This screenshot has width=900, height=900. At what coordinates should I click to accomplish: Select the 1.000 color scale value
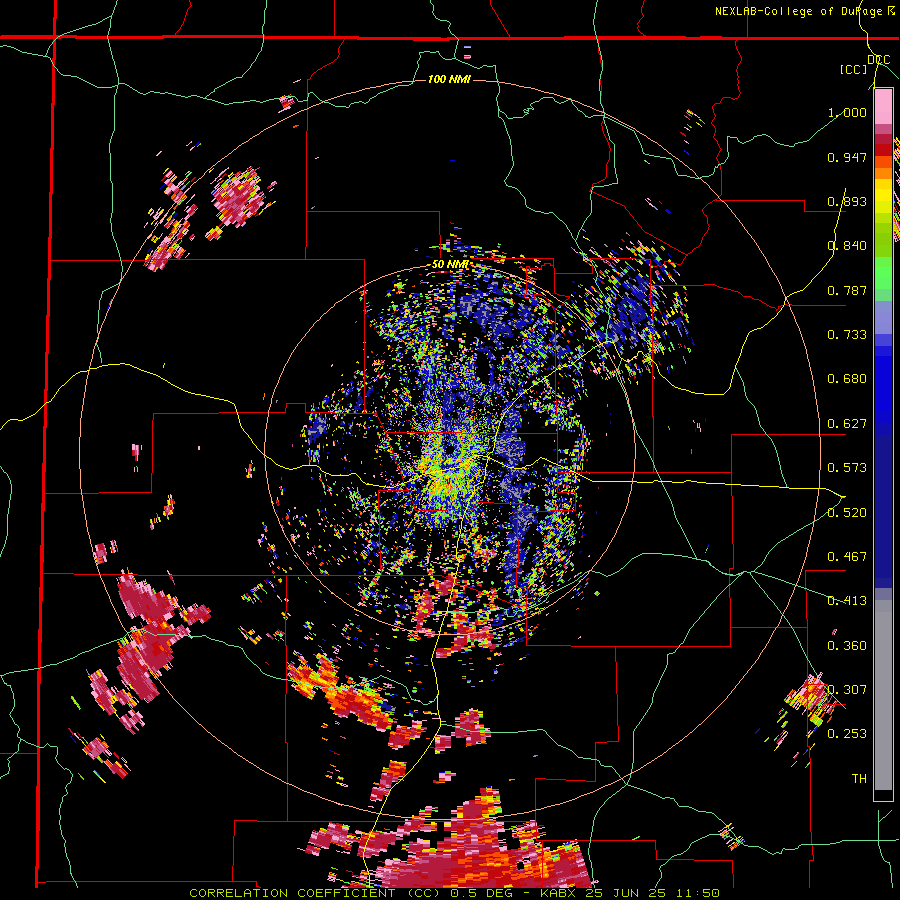point(847,112)
